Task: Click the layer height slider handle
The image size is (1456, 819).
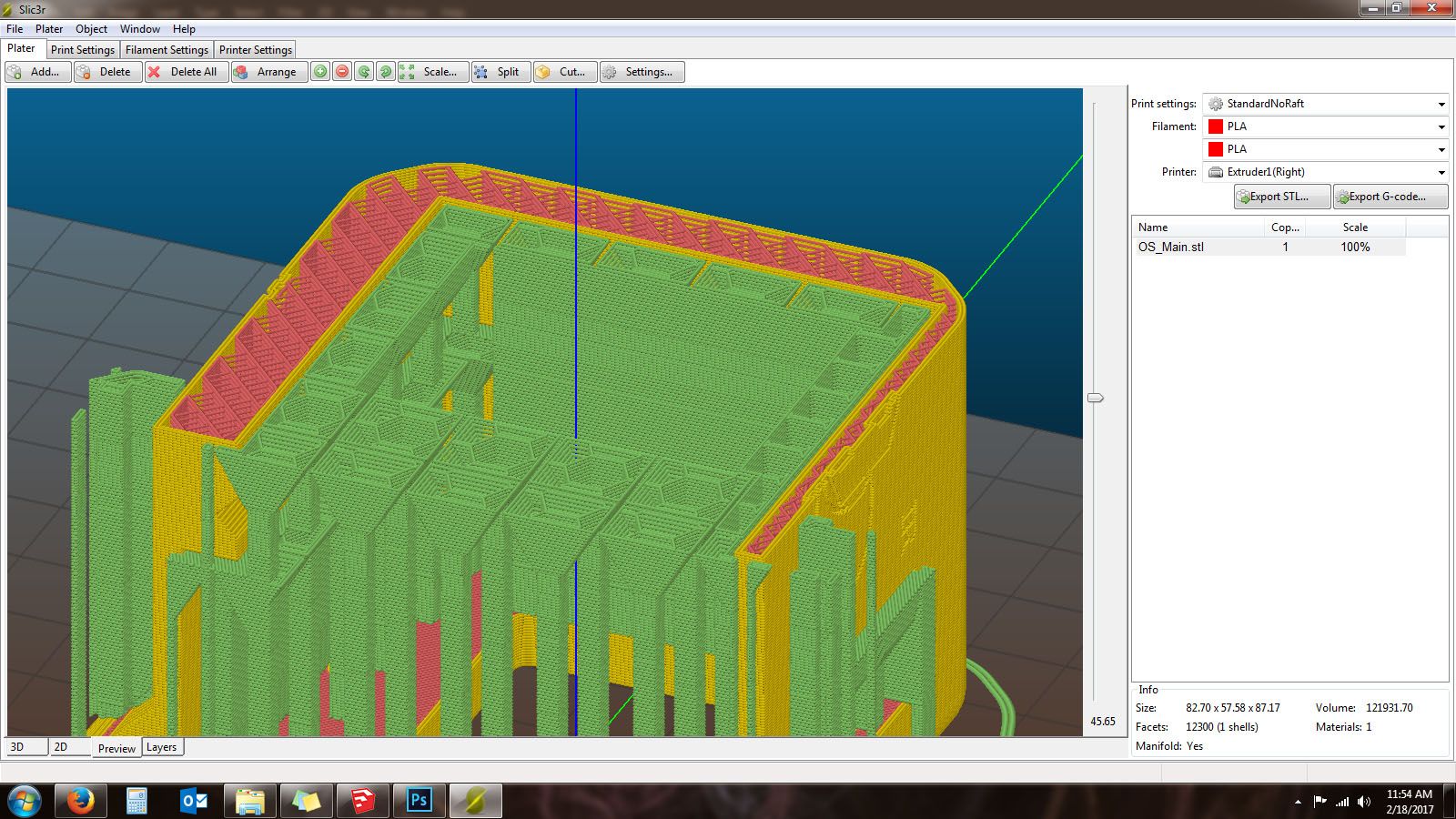Action: (1096, 398)
